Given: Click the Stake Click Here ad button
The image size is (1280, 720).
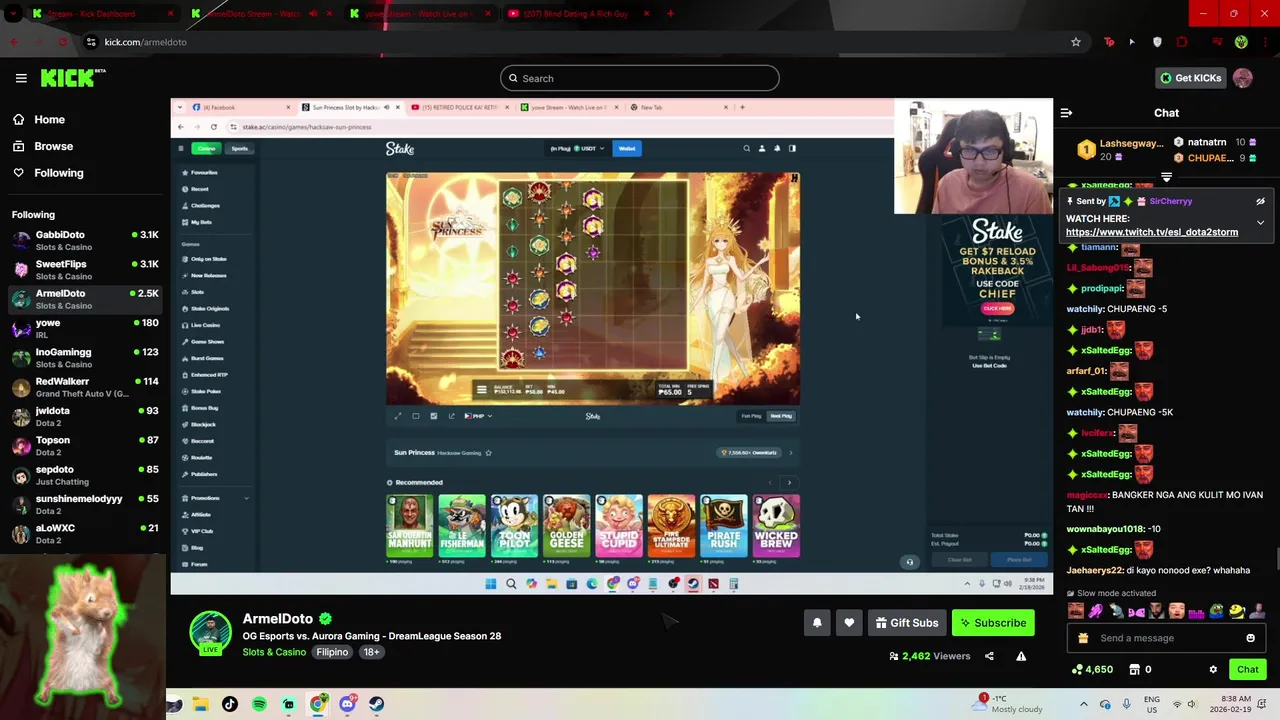Looking at the screenshot, I should coord(997,308).
